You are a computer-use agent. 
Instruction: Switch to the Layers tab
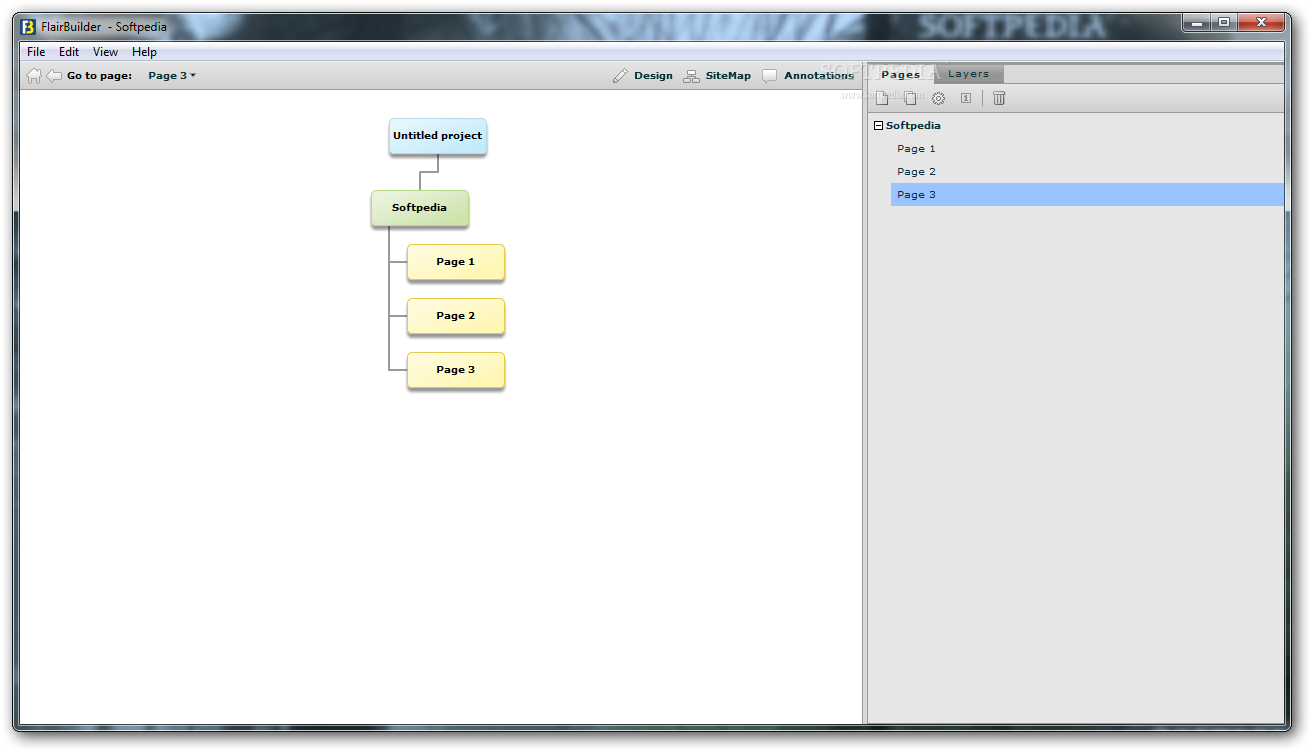[968, 74]
